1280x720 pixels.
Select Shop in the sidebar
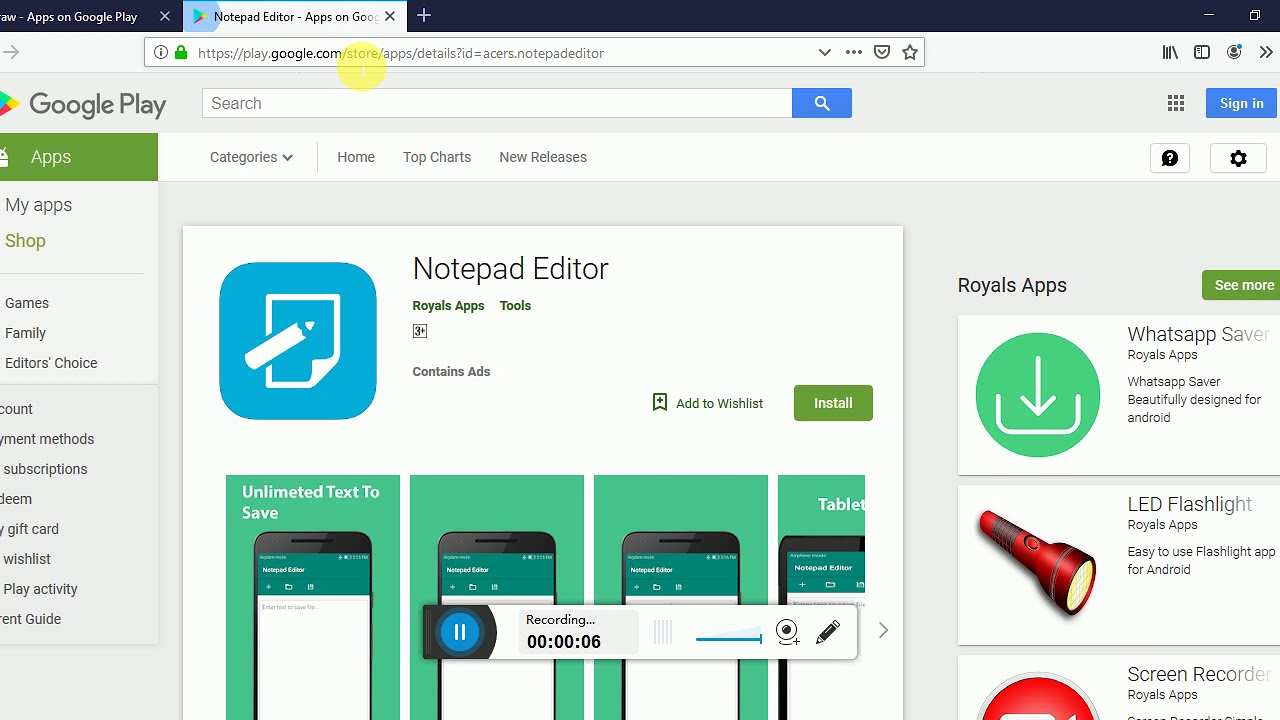tap(25, 241)
